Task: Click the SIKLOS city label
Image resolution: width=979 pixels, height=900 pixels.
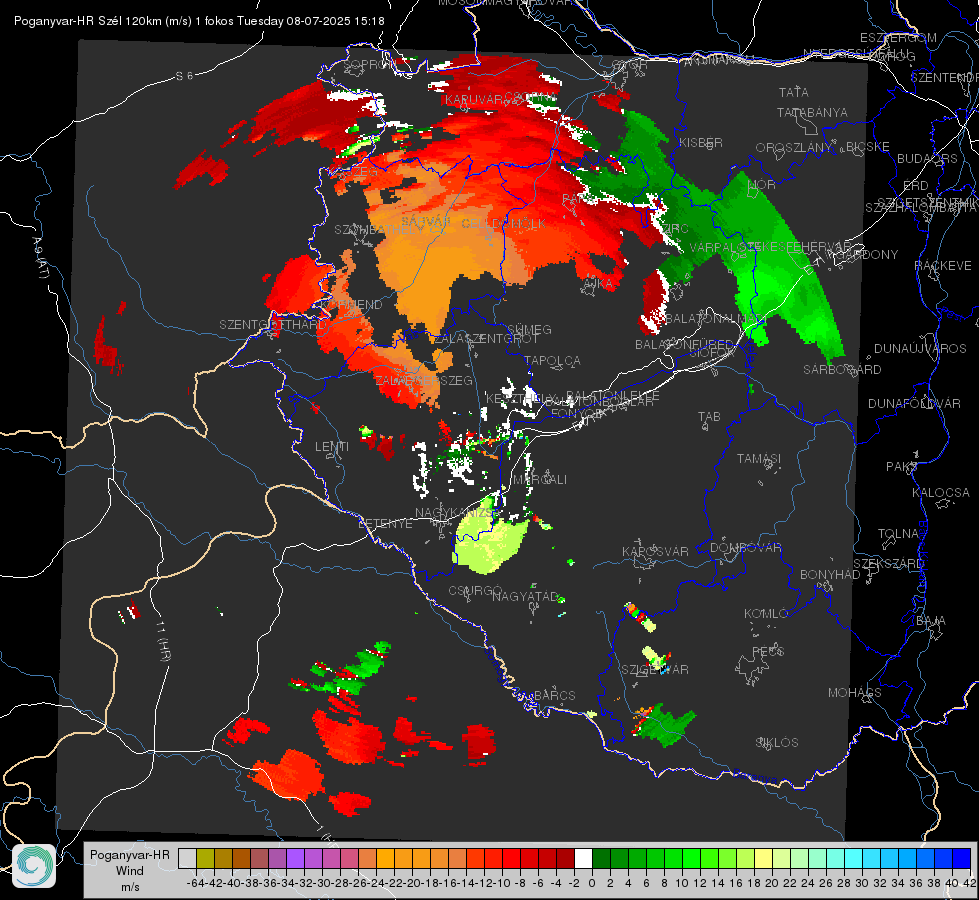Action: [777, 742]
